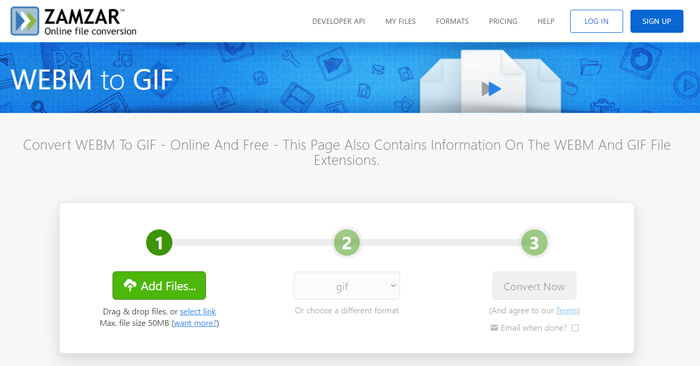
Task: Open the Terms link under Convert Now
Action: 567,311
